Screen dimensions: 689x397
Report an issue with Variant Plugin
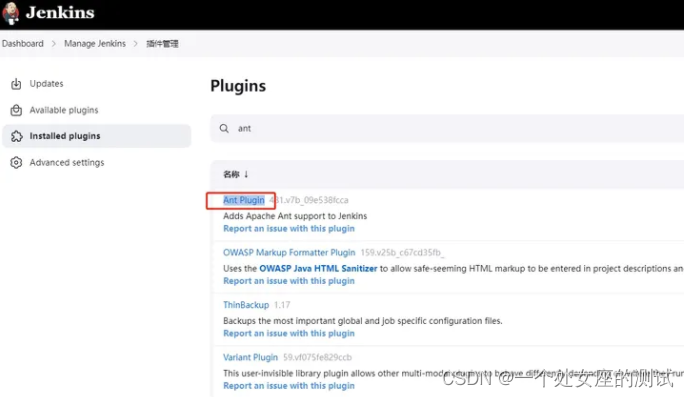(289, 386)
